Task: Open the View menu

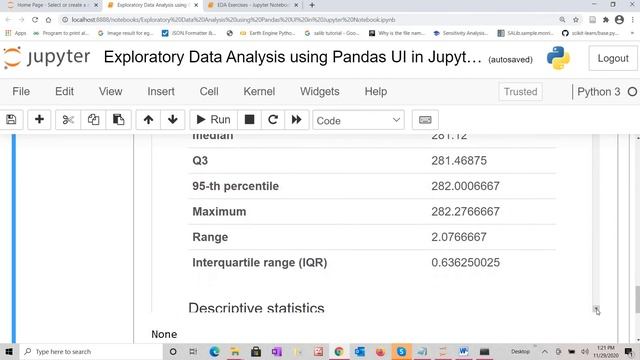Action: point(110,91)
